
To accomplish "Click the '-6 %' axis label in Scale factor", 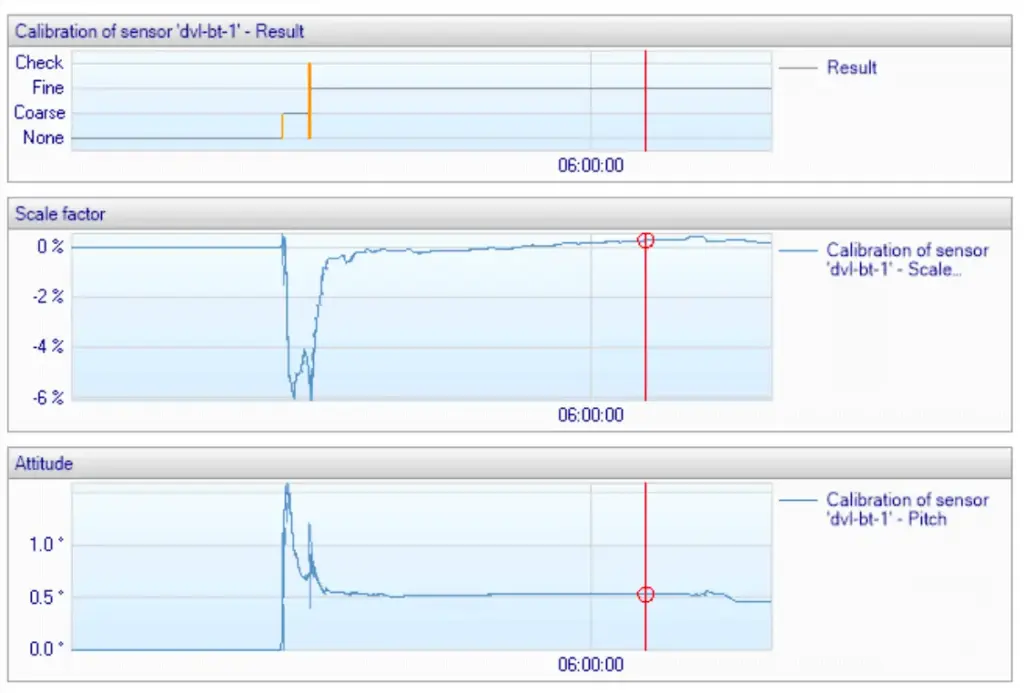I will [x=45, y=397].
